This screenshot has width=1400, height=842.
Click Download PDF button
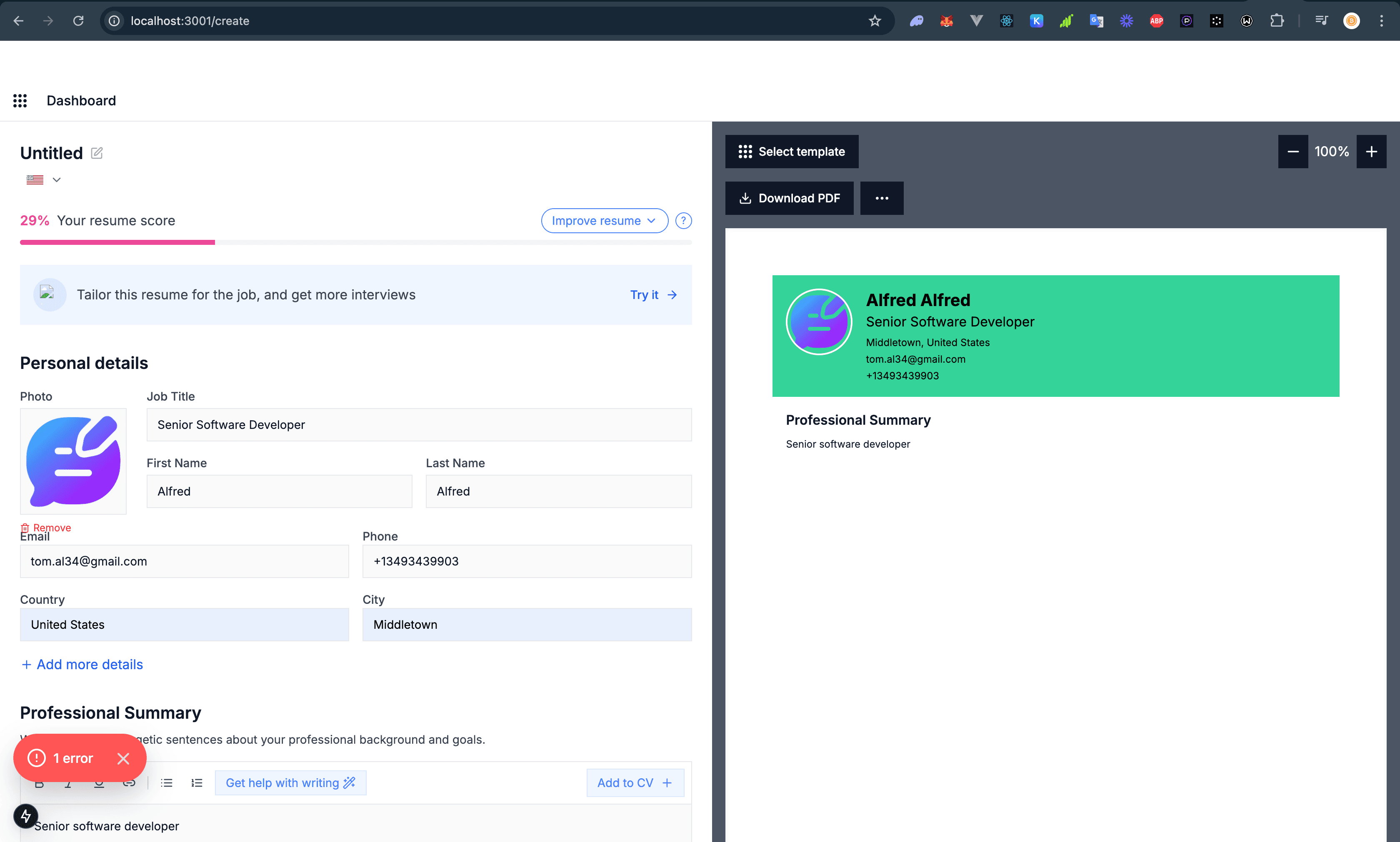click(789, 198)
